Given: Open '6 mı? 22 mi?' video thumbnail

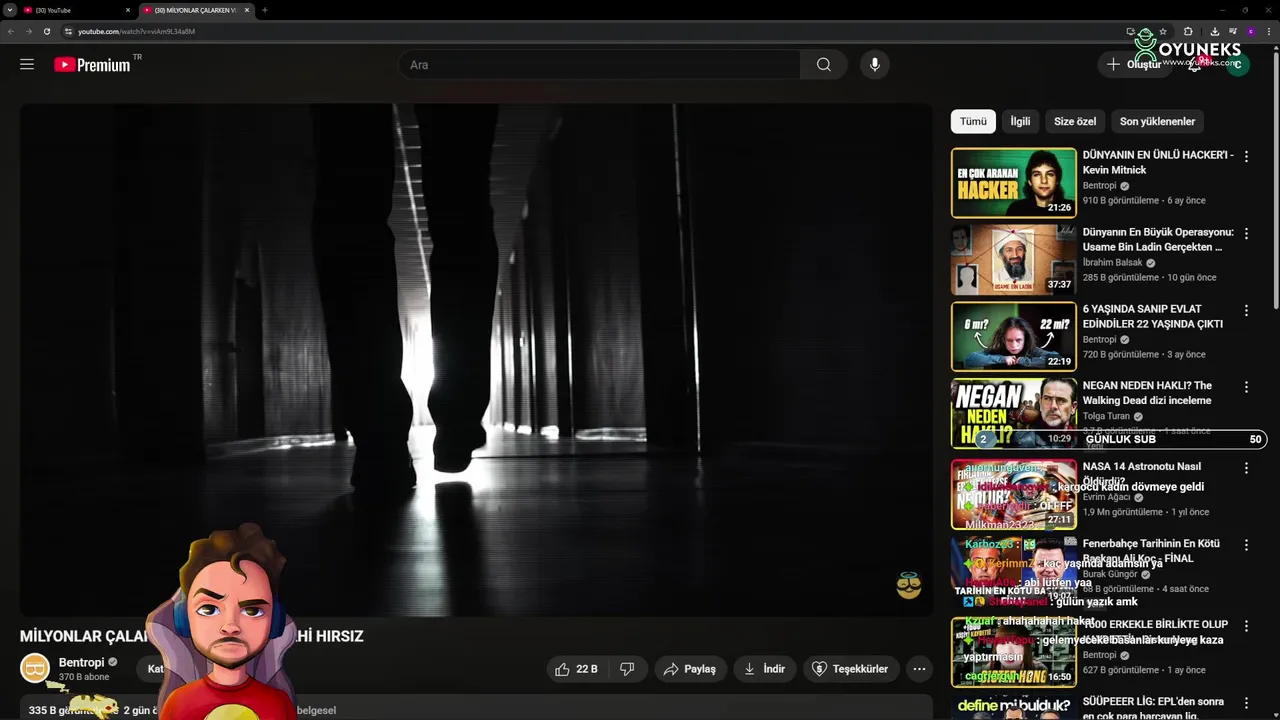Looking at the screenshot, I should pos(1013,336).
